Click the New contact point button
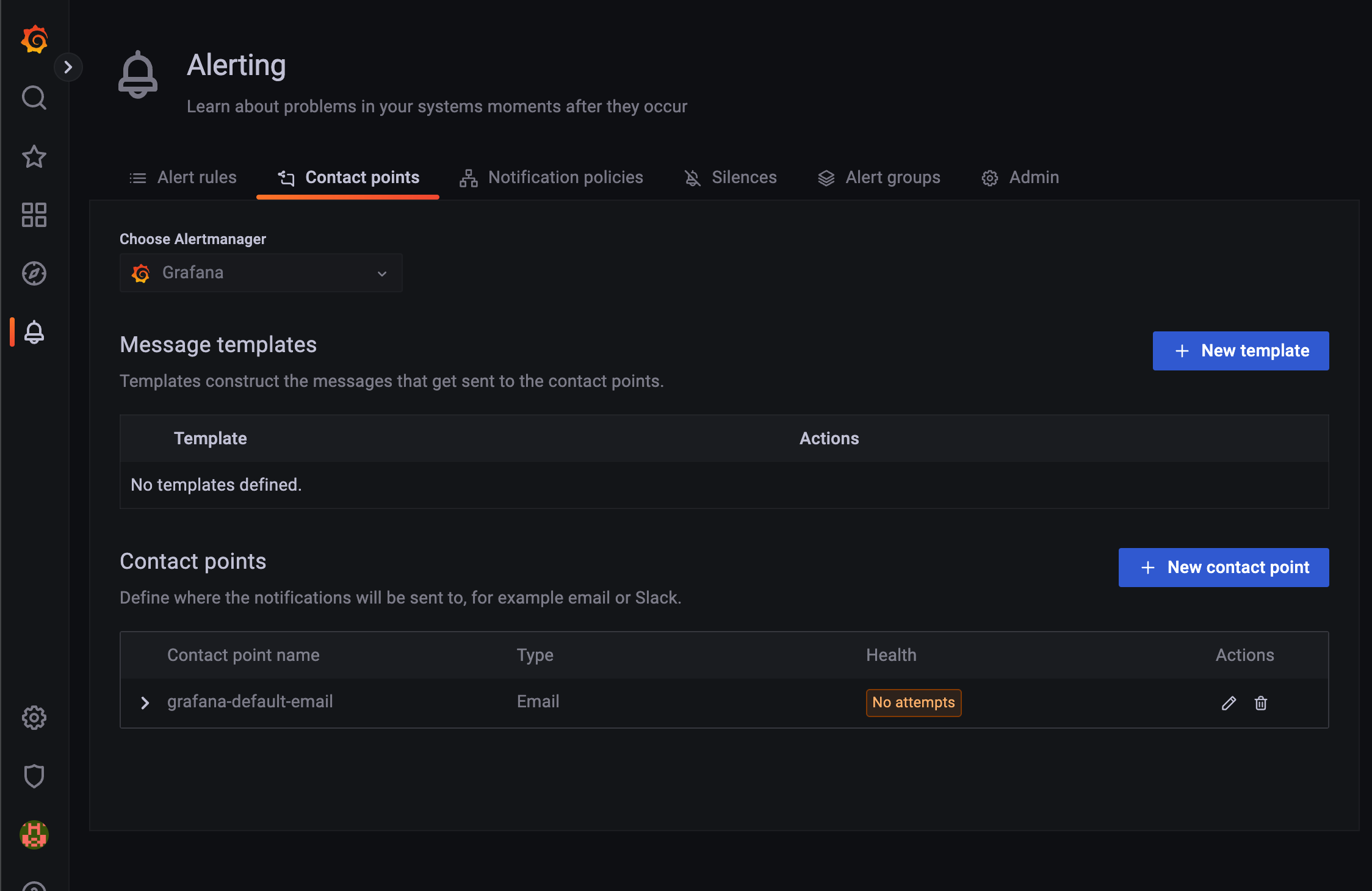This screenshot has height=891, width=1372. [x=1223, y=568]
